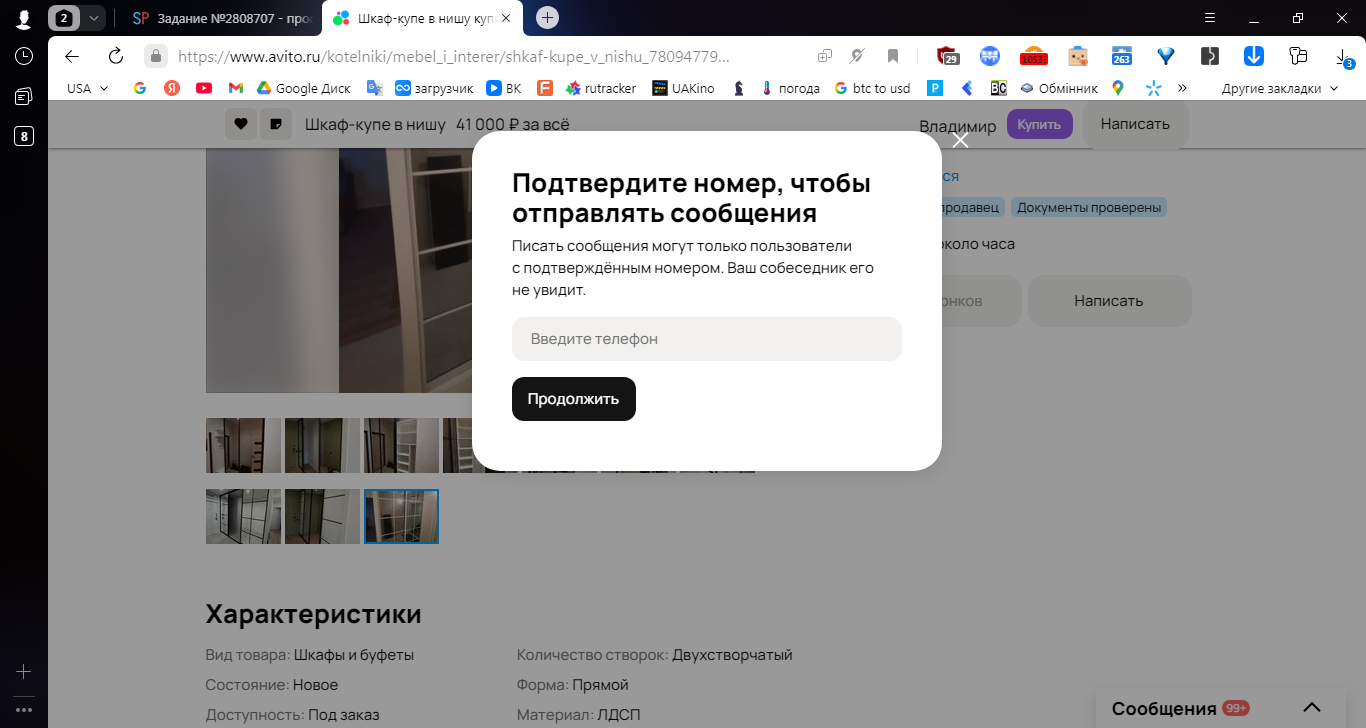The width and height of the screenshot is (1366, 728).
Task: Open the chess knight bookmark icon
Action: coord(739,88)
